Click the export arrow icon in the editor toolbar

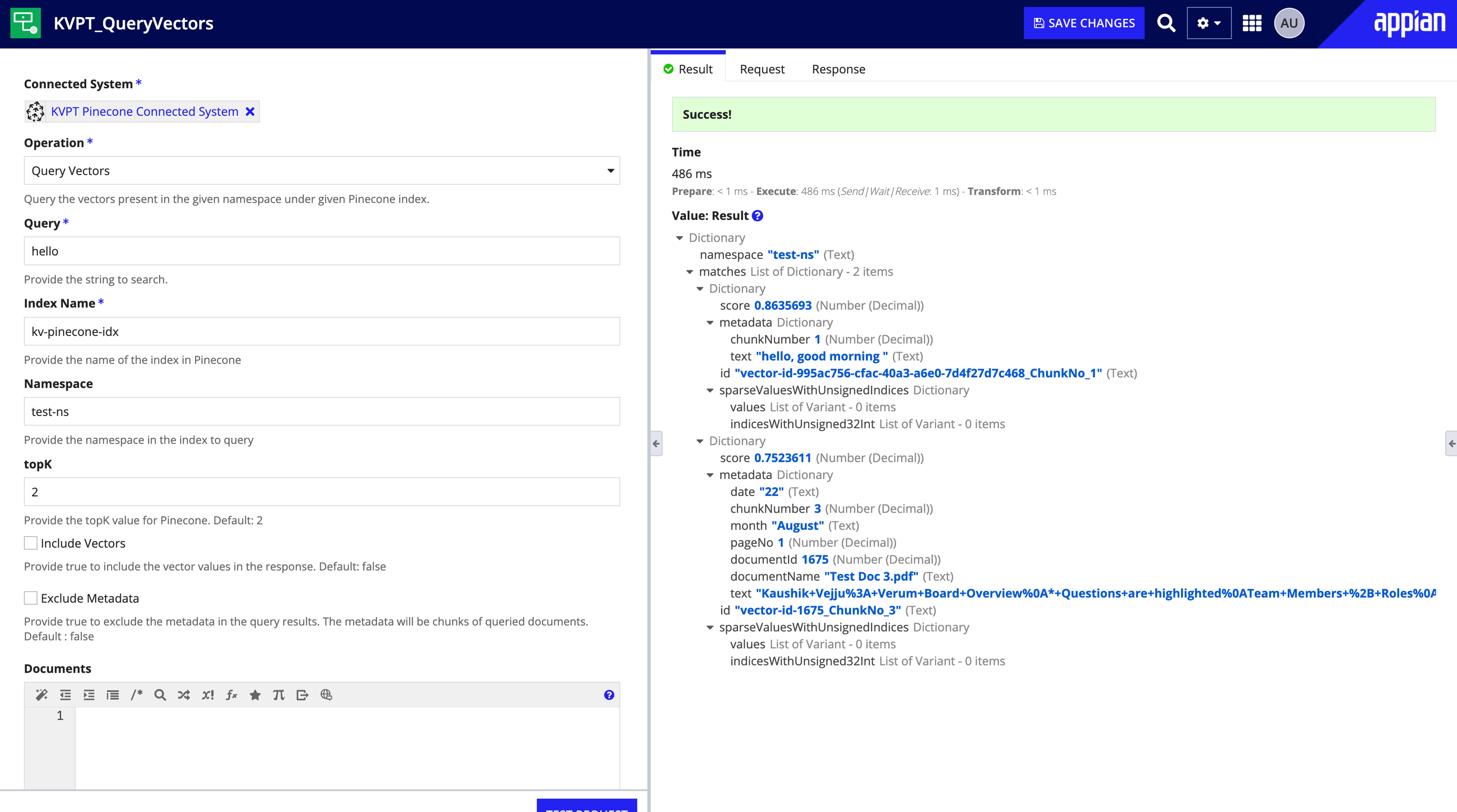[303, 695]
